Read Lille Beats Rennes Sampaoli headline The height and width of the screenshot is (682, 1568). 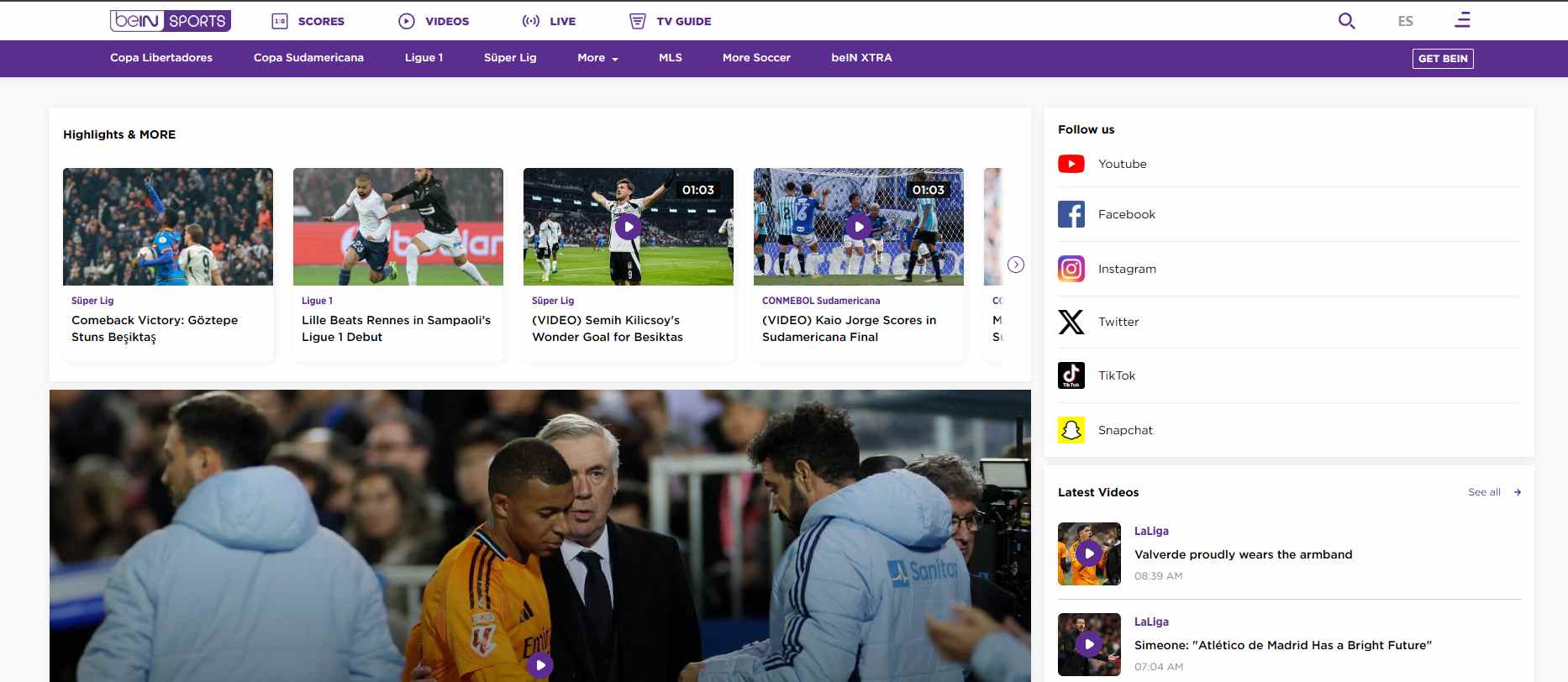click(396, 328)
